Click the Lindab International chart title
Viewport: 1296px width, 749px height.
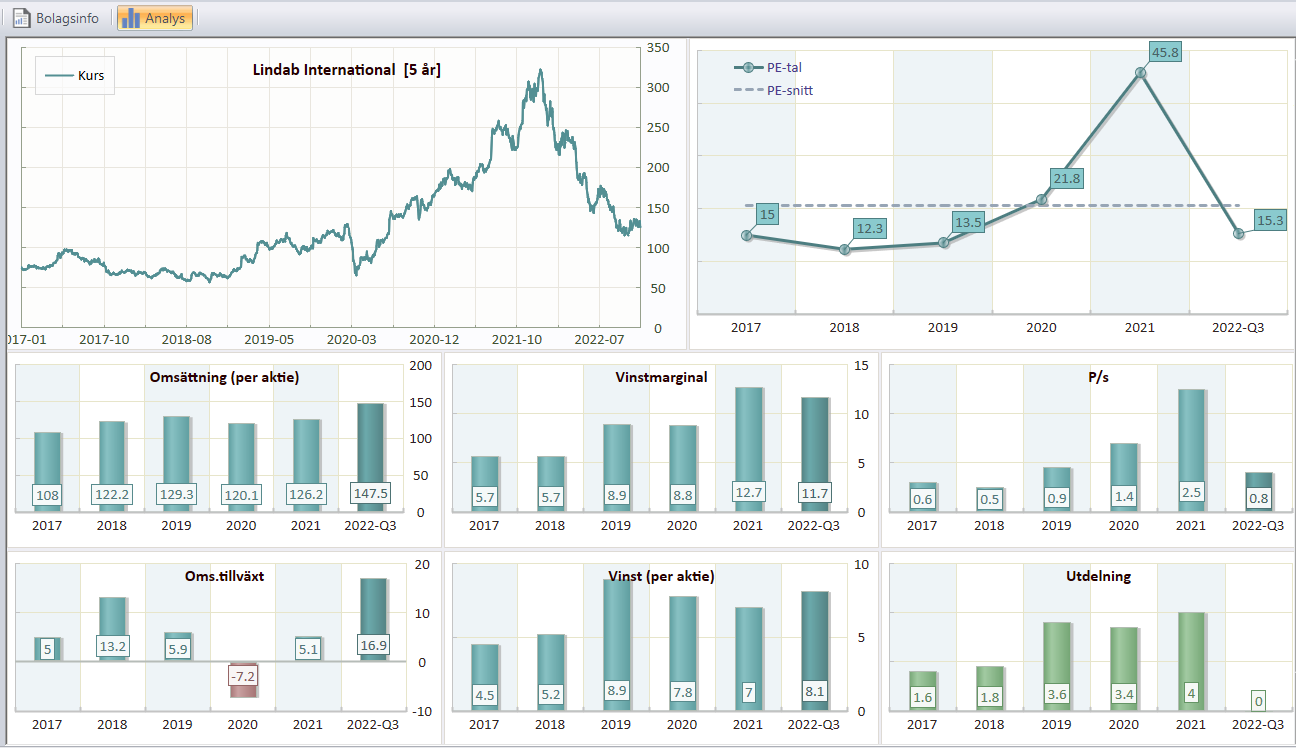[347, 70]
